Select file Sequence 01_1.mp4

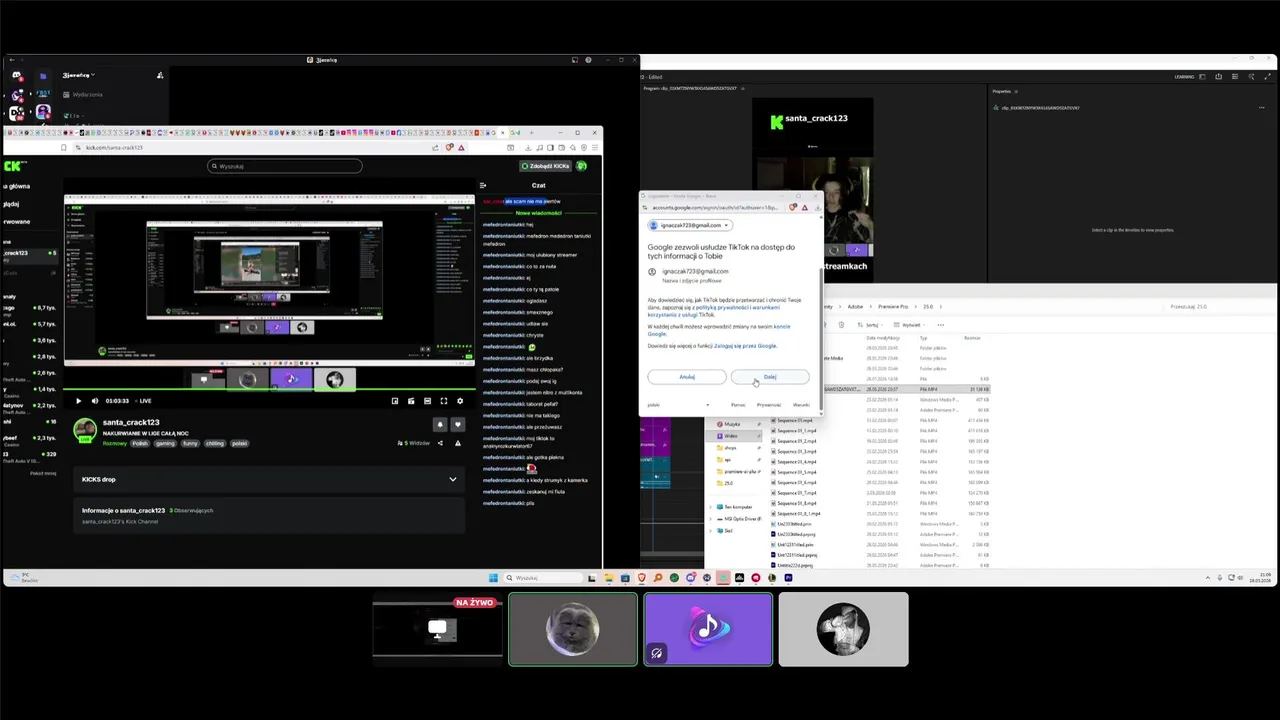click(797, 431)
